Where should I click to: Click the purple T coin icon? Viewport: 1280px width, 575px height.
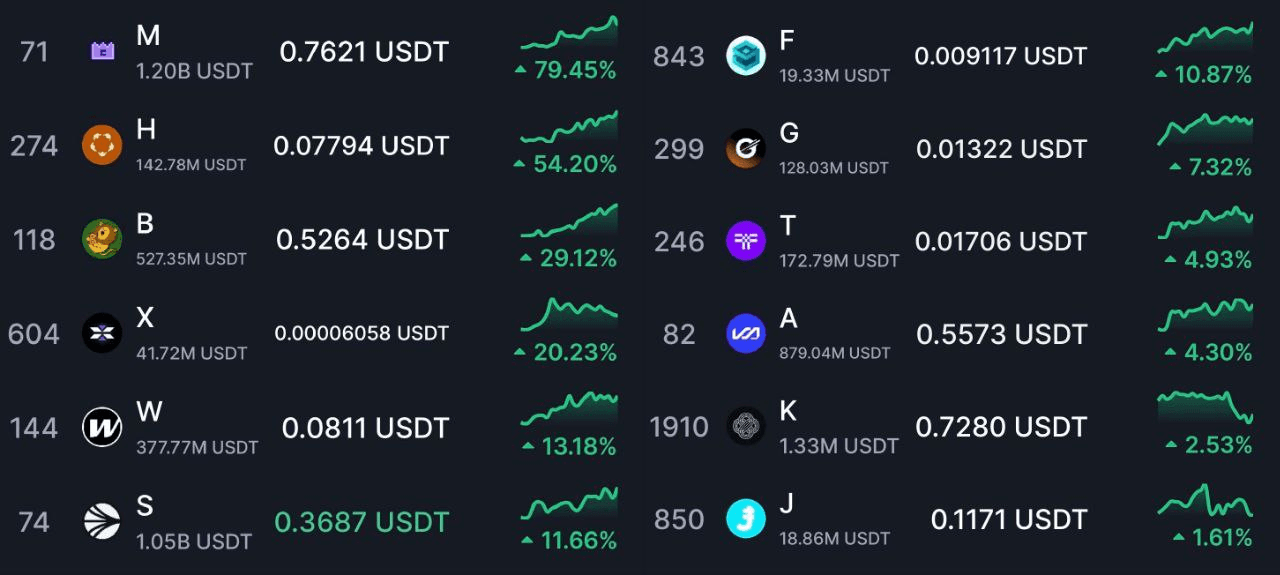(x=746, y=241)
